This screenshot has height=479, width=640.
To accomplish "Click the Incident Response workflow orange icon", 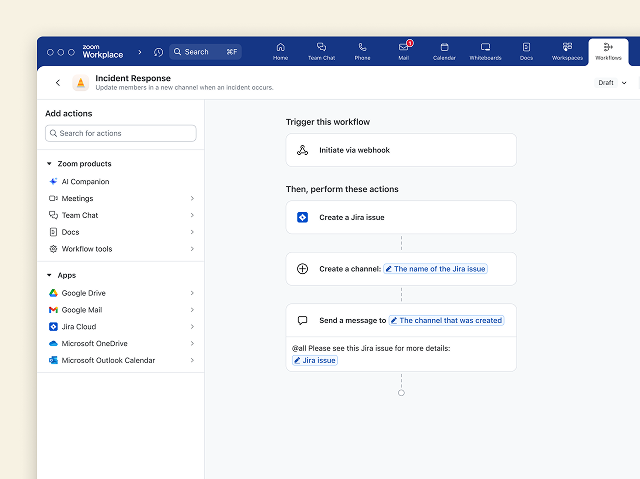I will coord(80,83).
